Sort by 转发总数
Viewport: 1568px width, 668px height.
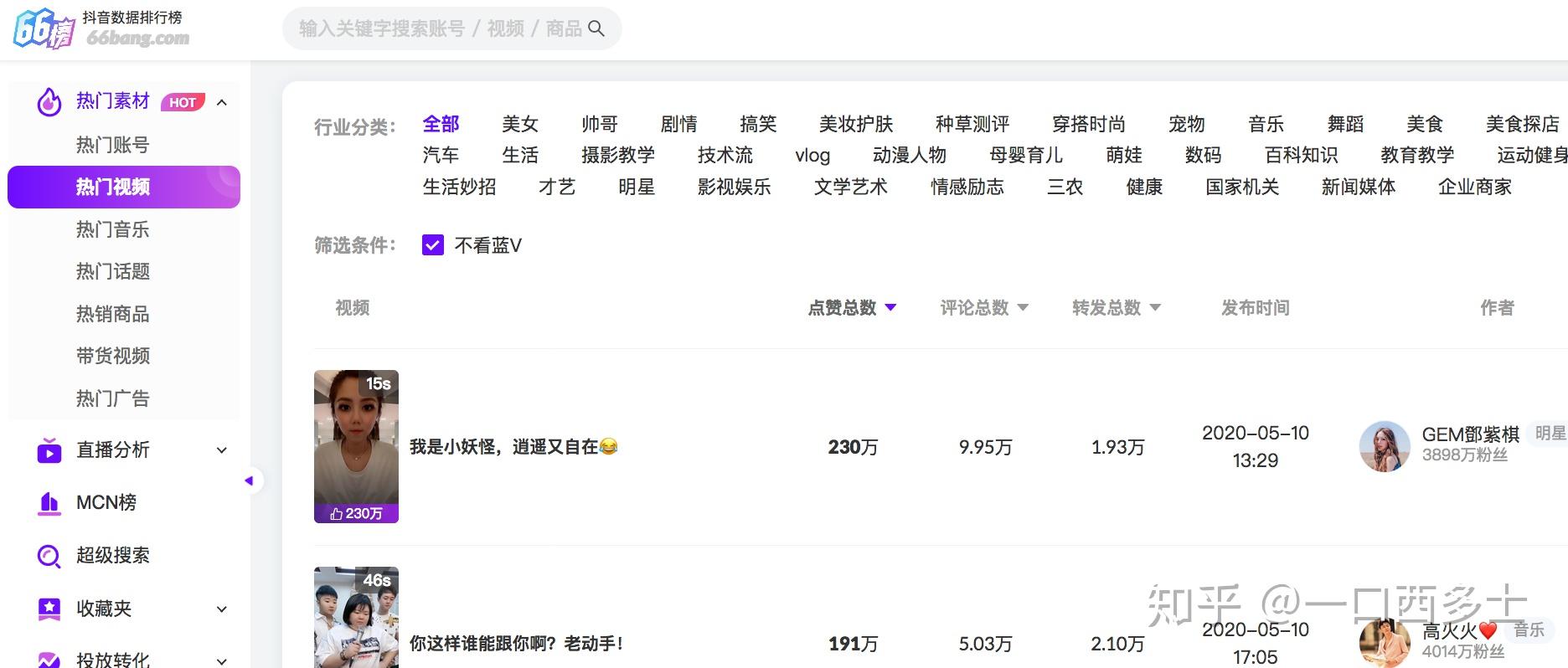coord(1117,308)
